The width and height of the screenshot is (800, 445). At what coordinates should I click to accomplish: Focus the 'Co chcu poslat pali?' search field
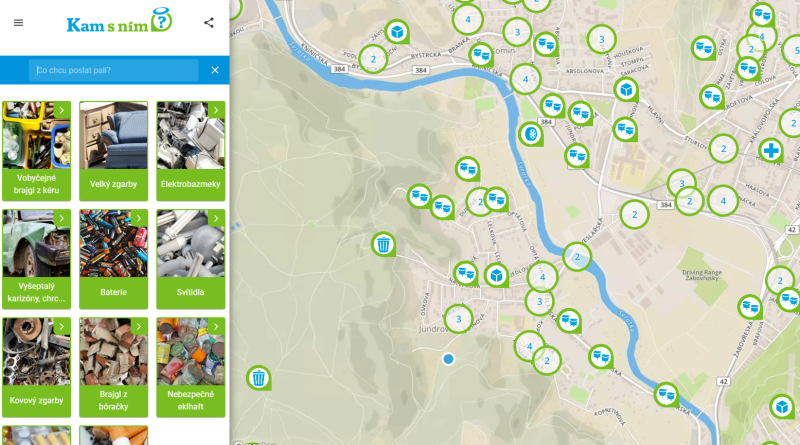(113, 70)
